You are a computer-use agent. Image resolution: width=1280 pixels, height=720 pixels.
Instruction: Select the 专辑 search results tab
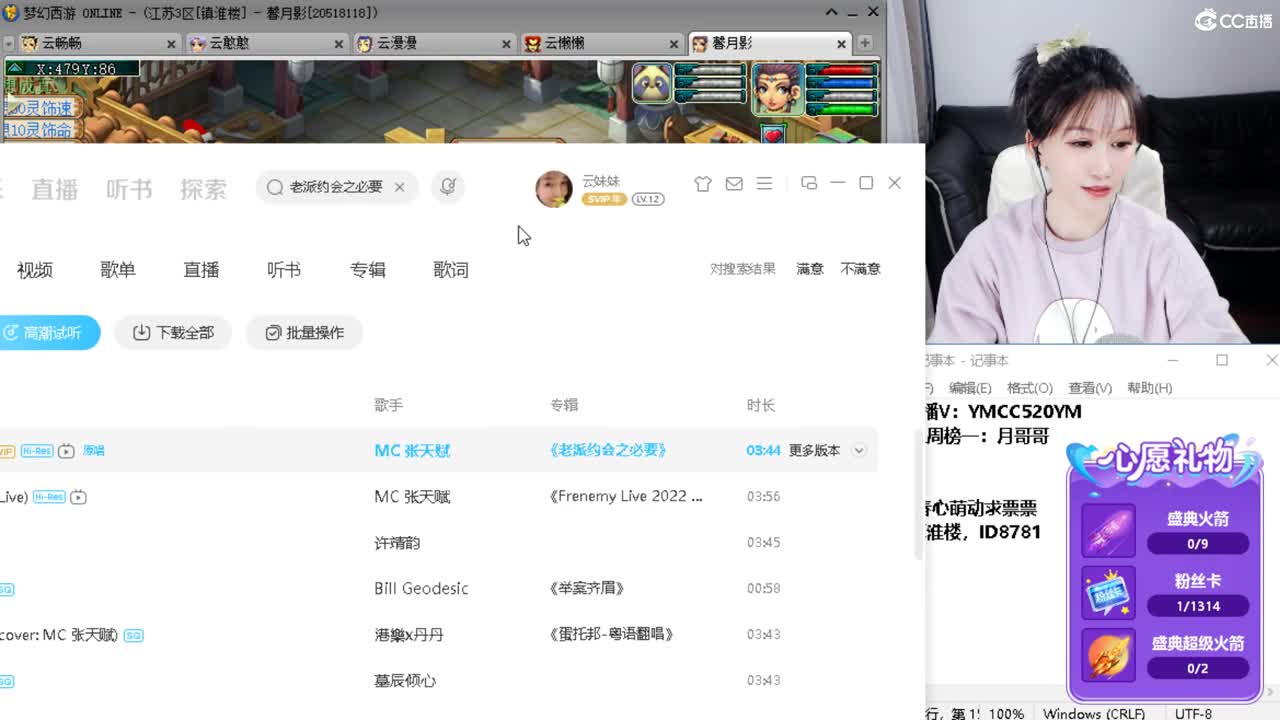(367, 270)
